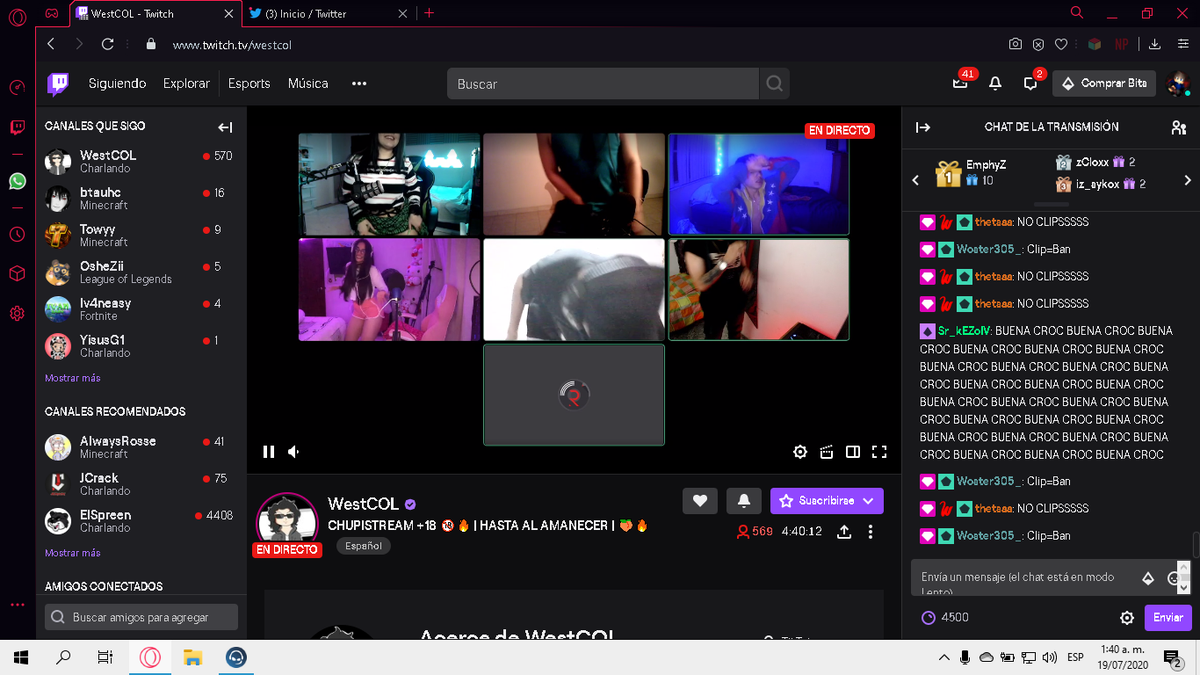Open Twitch Prime loot crown icon

coord(960,84)
